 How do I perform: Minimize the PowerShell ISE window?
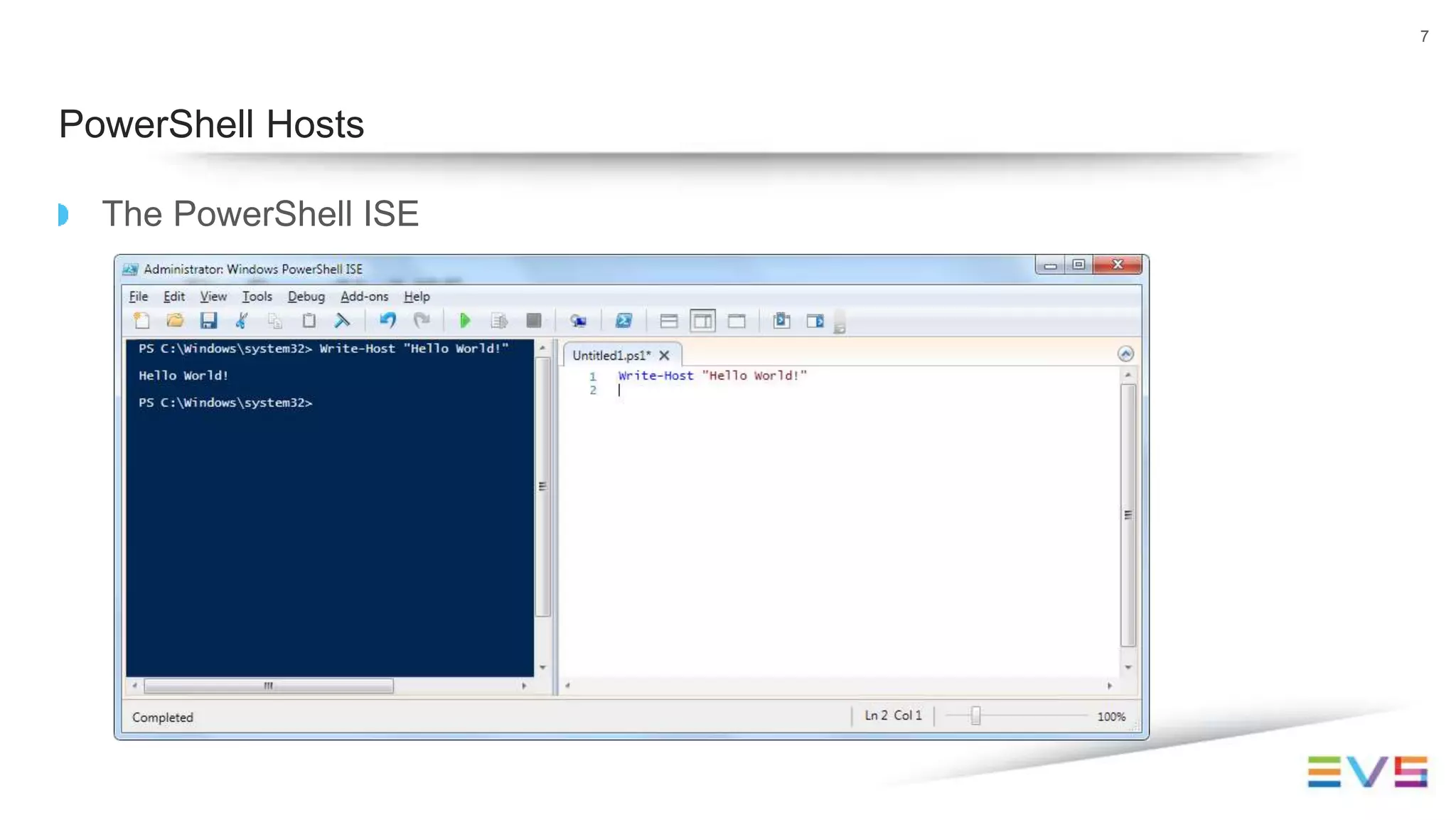pyautogui.click(x=1050, y=265)
